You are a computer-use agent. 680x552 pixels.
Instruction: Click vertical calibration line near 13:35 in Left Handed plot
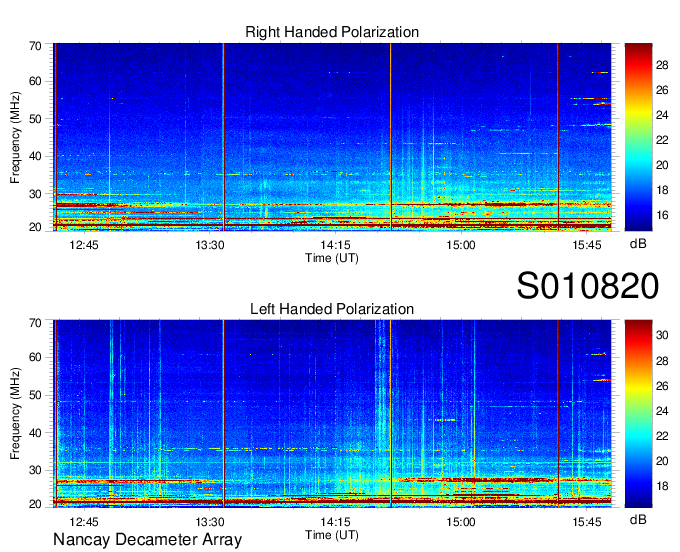point(223,414)
